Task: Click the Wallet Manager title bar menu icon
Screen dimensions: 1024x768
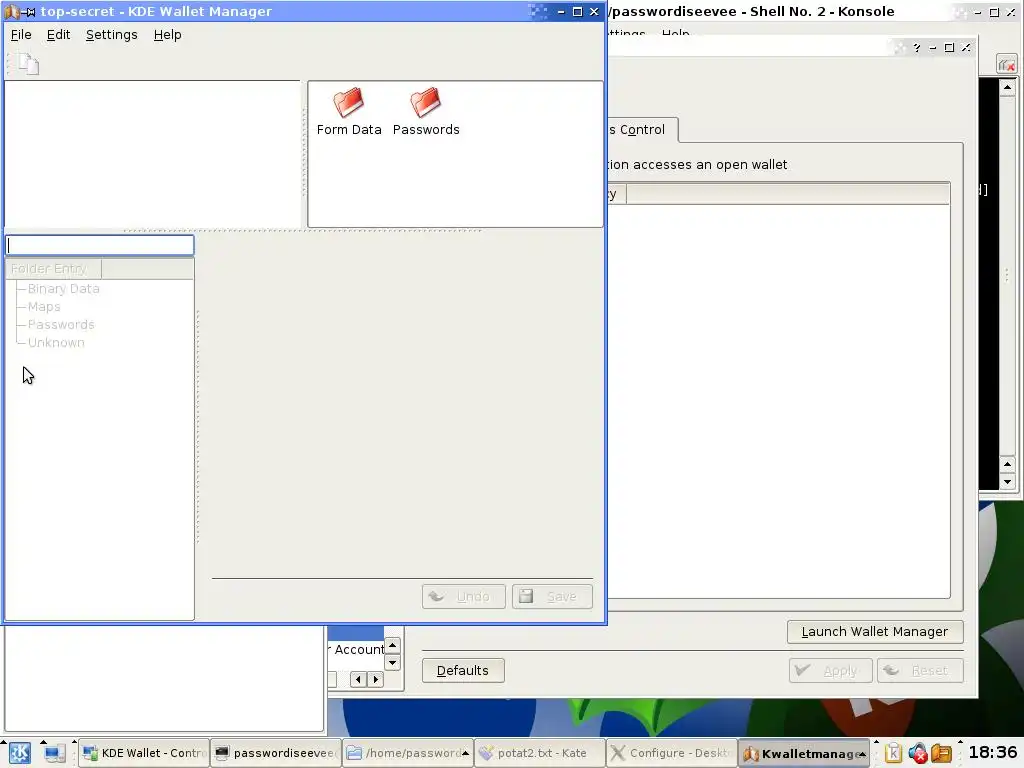Action: pos(11,11)
